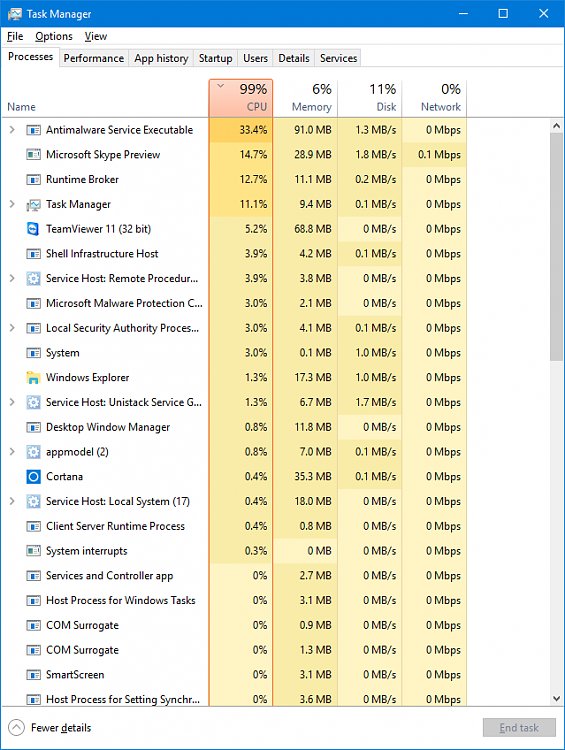
Task: Click the System process icon
Action: click(x=33, y=353)
